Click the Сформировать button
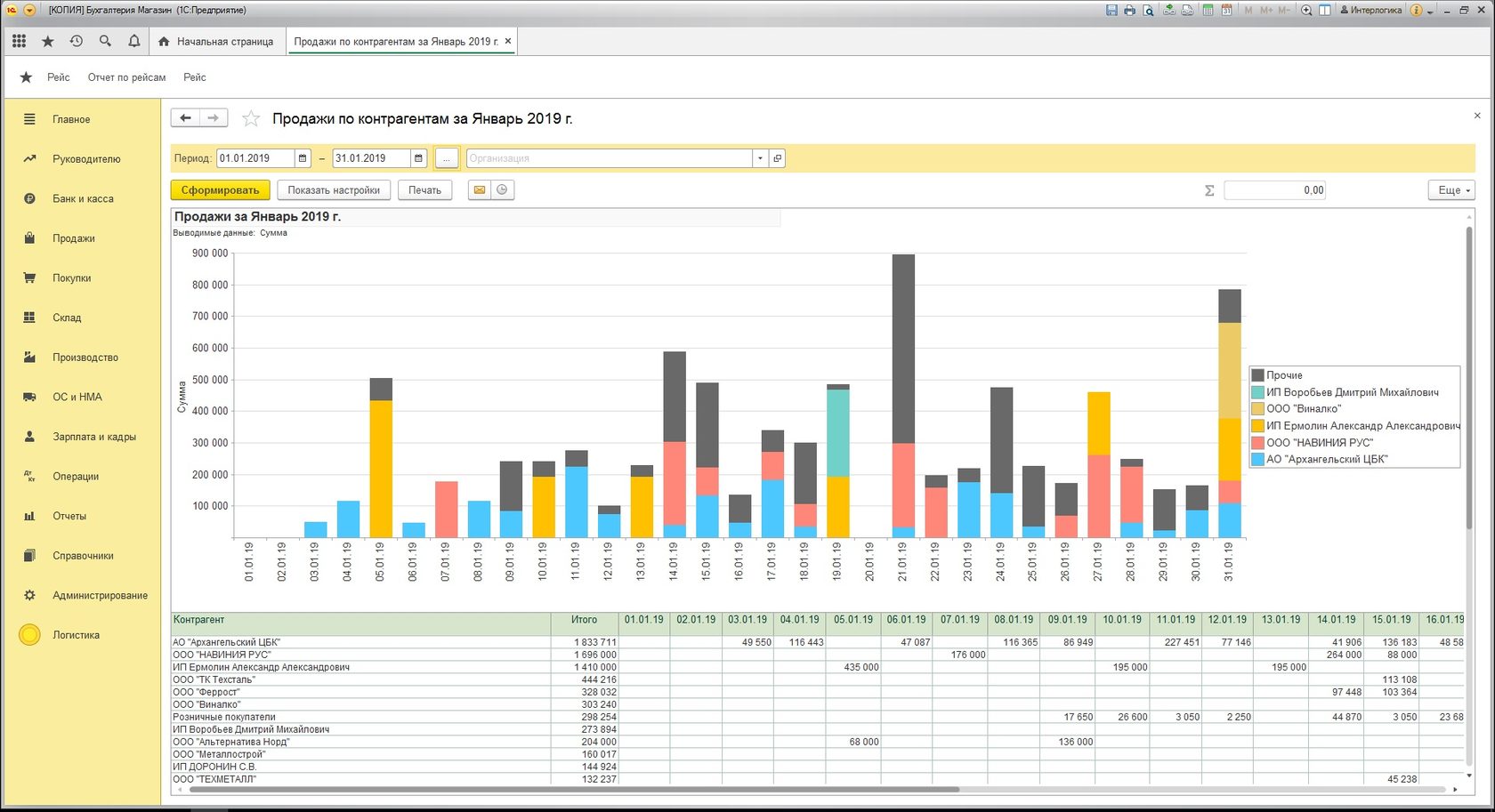Image resolution: width=1495 pixels, height=812 pixels. [x=220, y=189]
